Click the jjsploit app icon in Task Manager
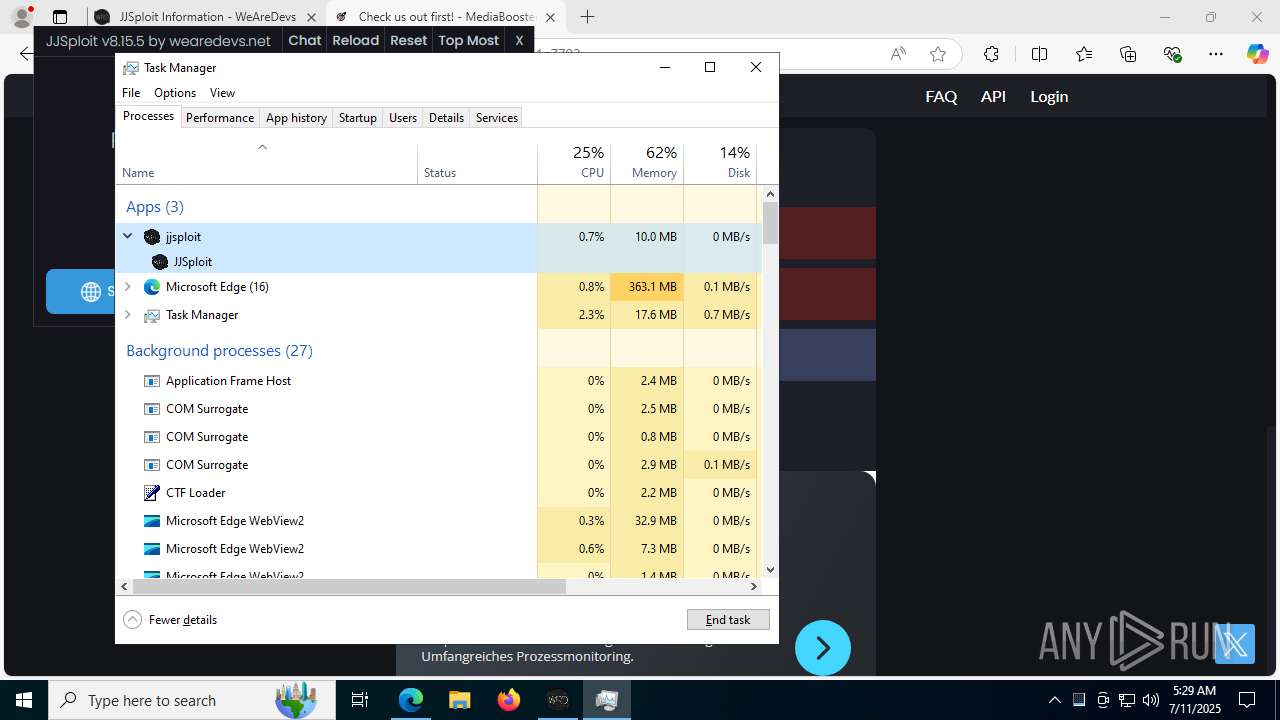 tap(152, 237)
